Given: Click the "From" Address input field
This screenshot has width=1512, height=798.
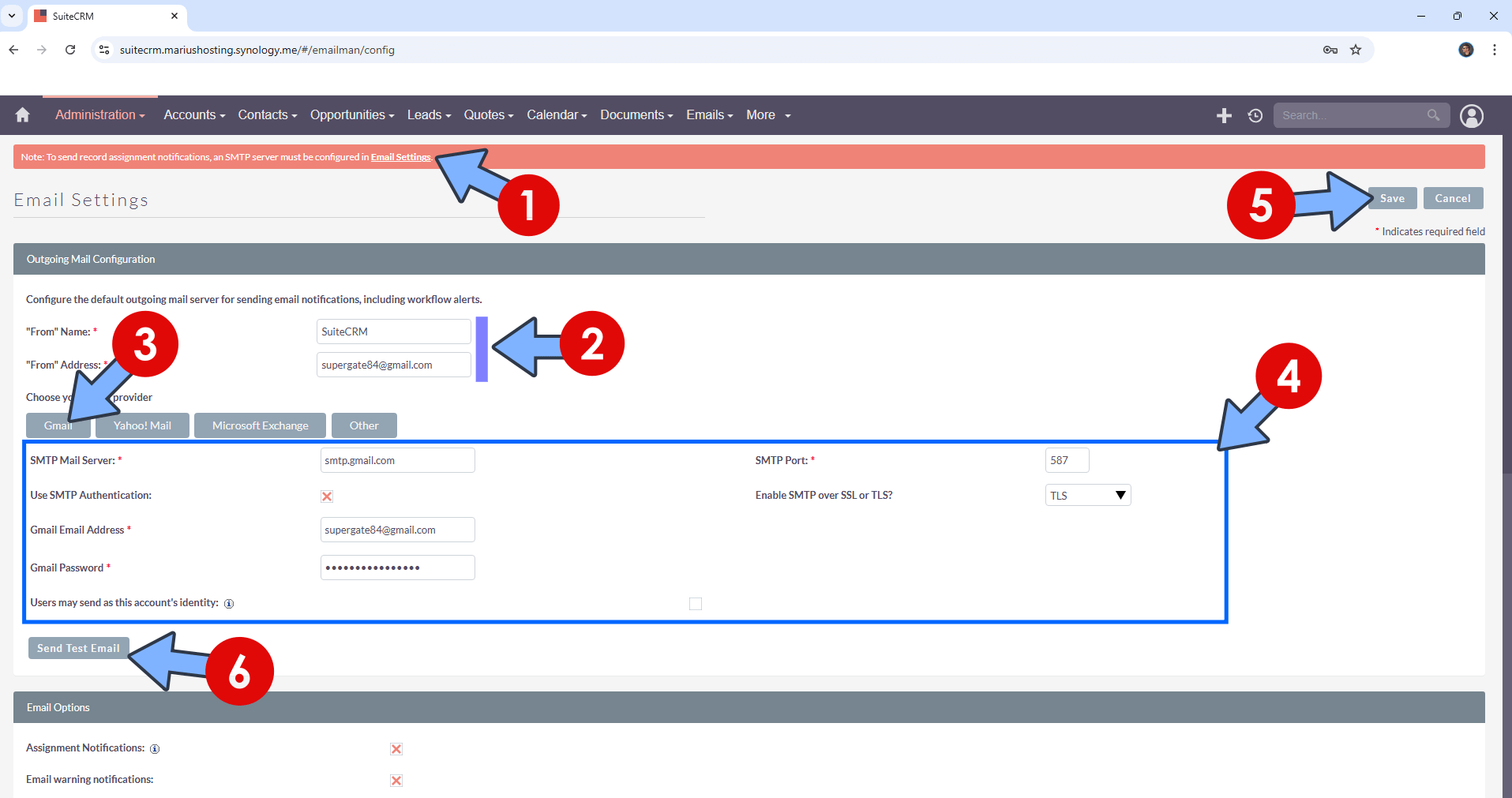Looking at the screenshot, I should [x=394, y=365].
